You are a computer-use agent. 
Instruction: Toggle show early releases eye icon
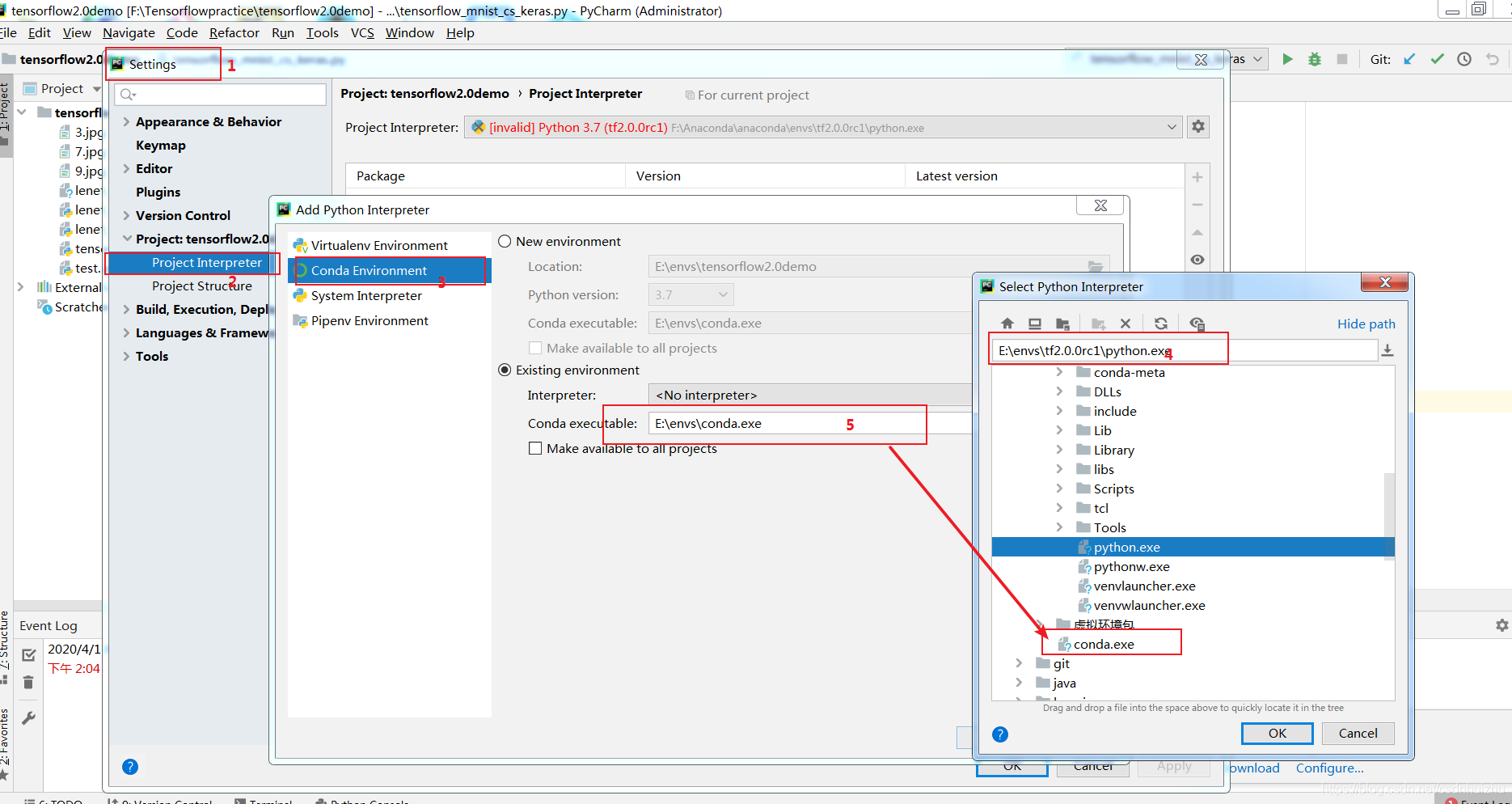pos(1197,260)
